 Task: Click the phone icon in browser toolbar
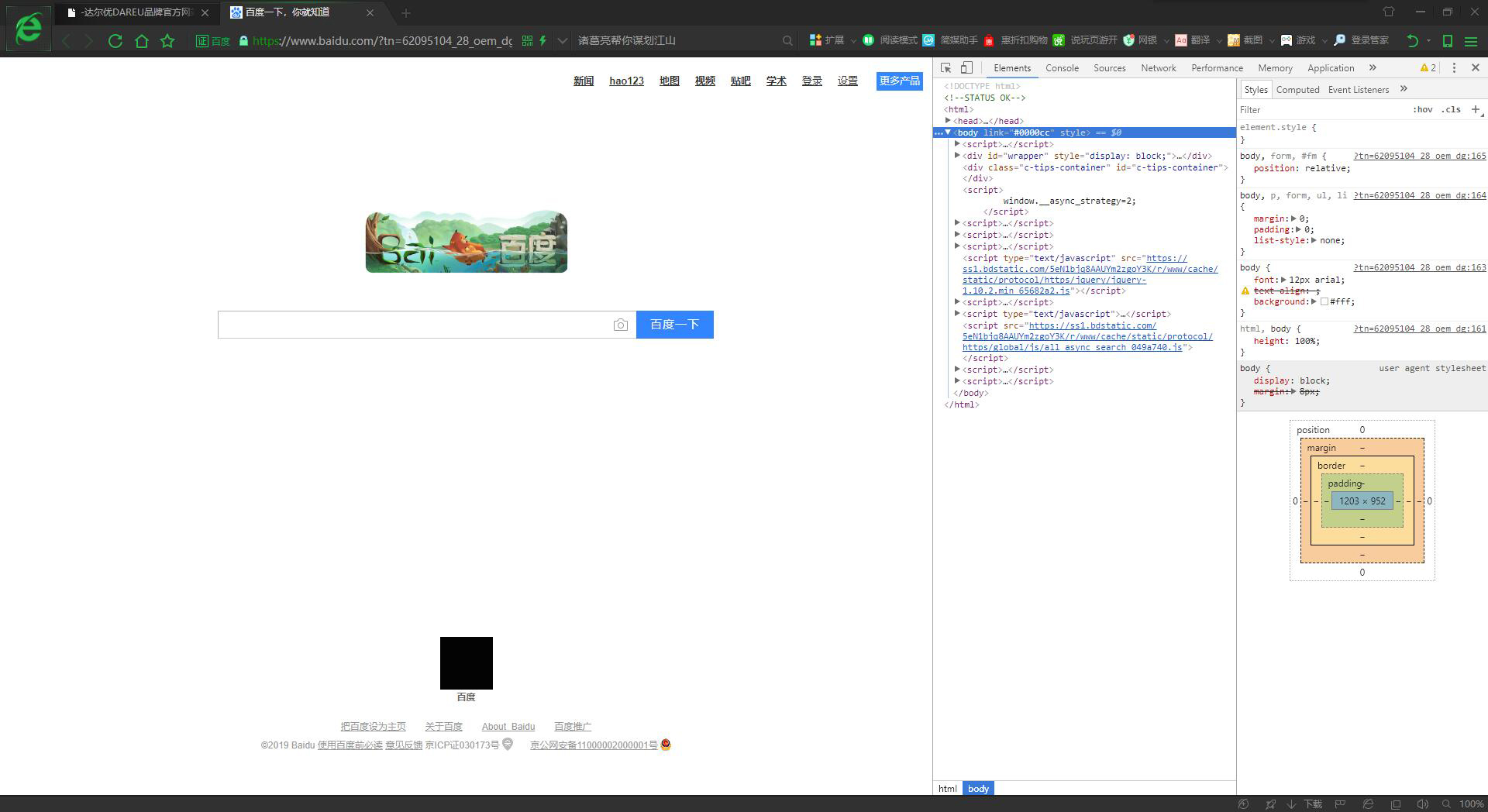1447,41
